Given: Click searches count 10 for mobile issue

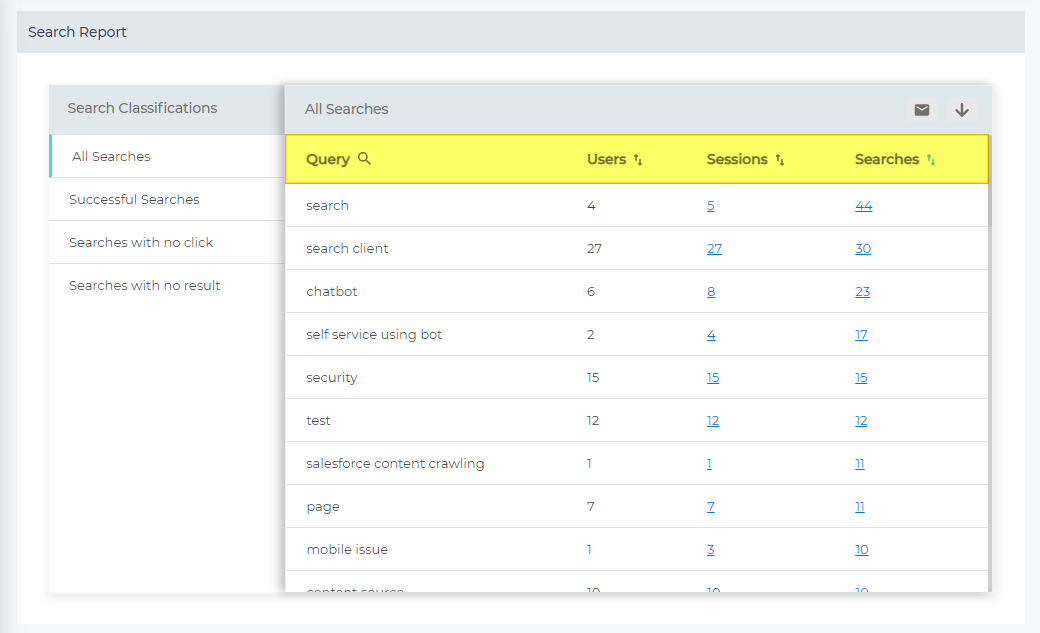Looking at the screenshot, I should [x=862, y=550].
